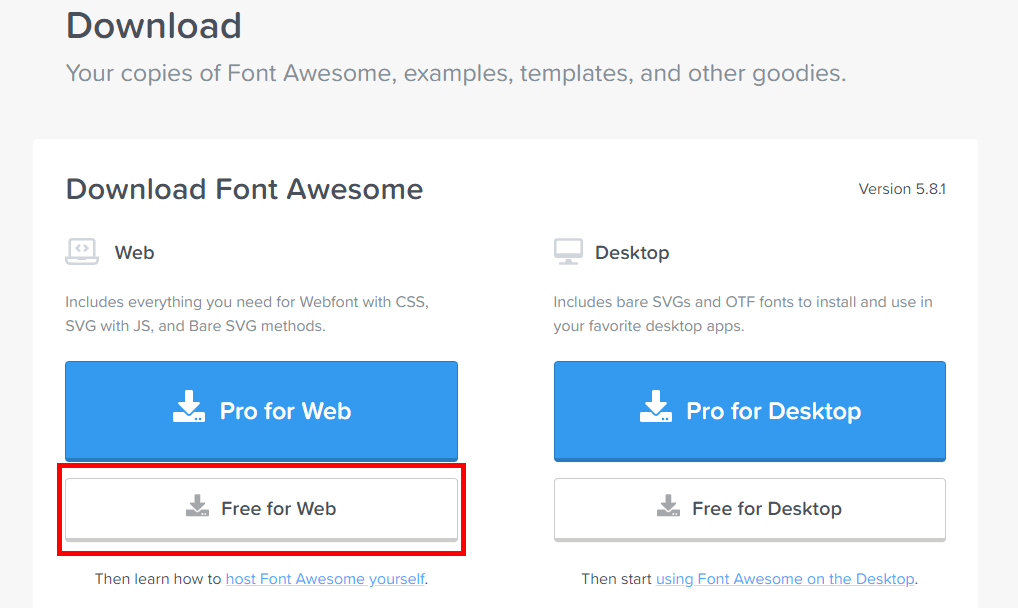
Task: Click the bare SVGs and OTF fonts description
Action: (742, 313)
